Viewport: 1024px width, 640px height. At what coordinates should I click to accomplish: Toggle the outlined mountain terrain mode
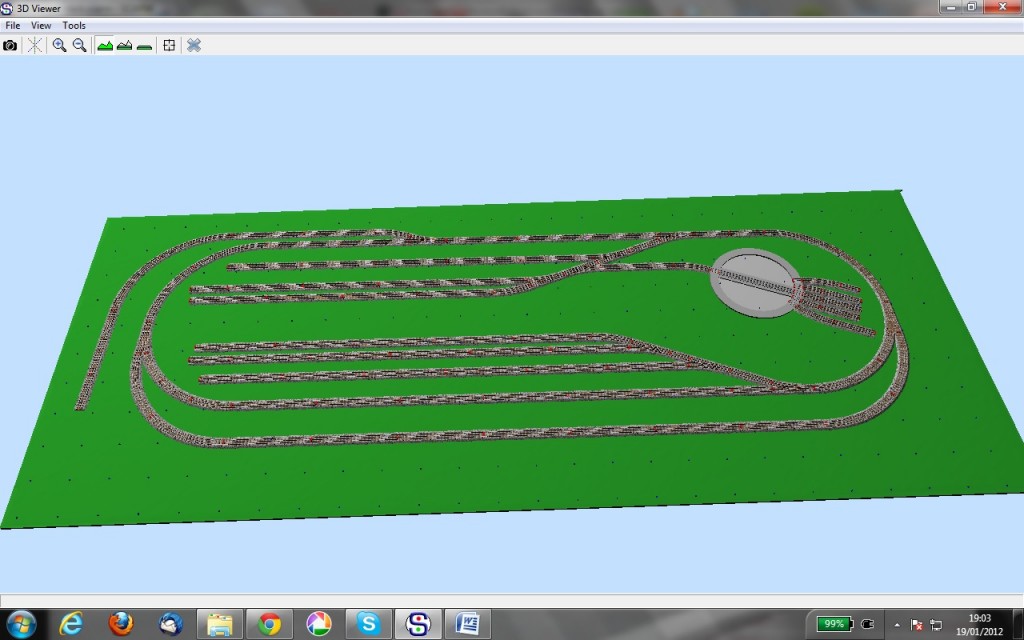pyautogui.click(x=125, y=45)
